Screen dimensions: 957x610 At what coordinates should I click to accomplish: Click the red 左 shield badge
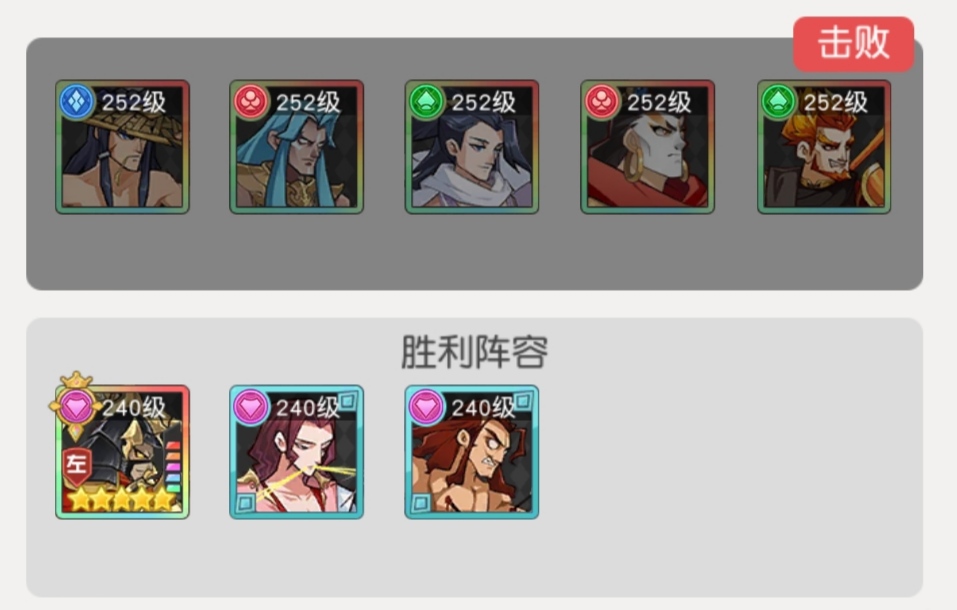tap(77, 466)
